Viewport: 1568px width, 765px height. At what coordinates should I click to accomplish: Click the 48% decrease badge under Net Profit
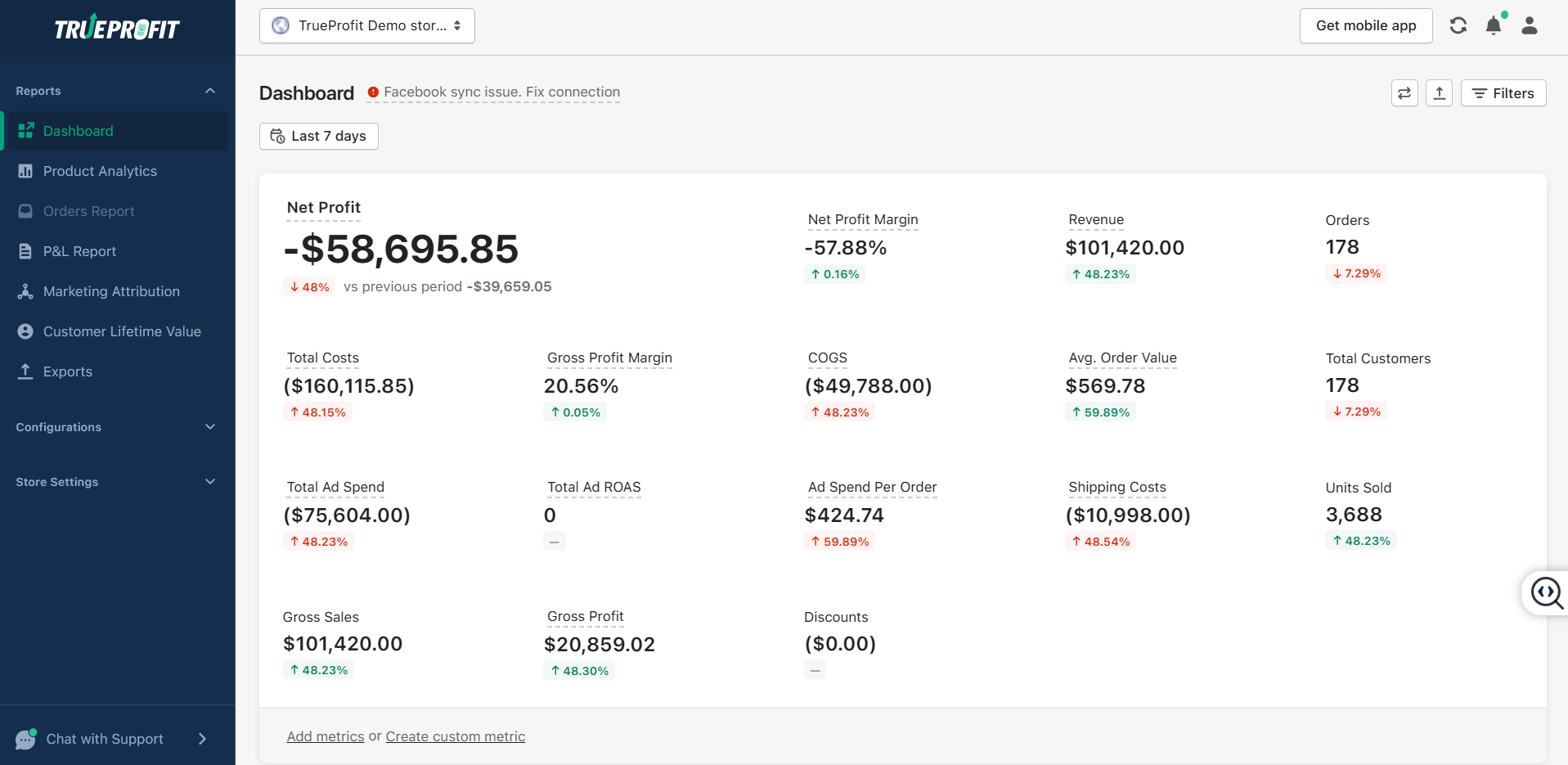tap(309, 287)
